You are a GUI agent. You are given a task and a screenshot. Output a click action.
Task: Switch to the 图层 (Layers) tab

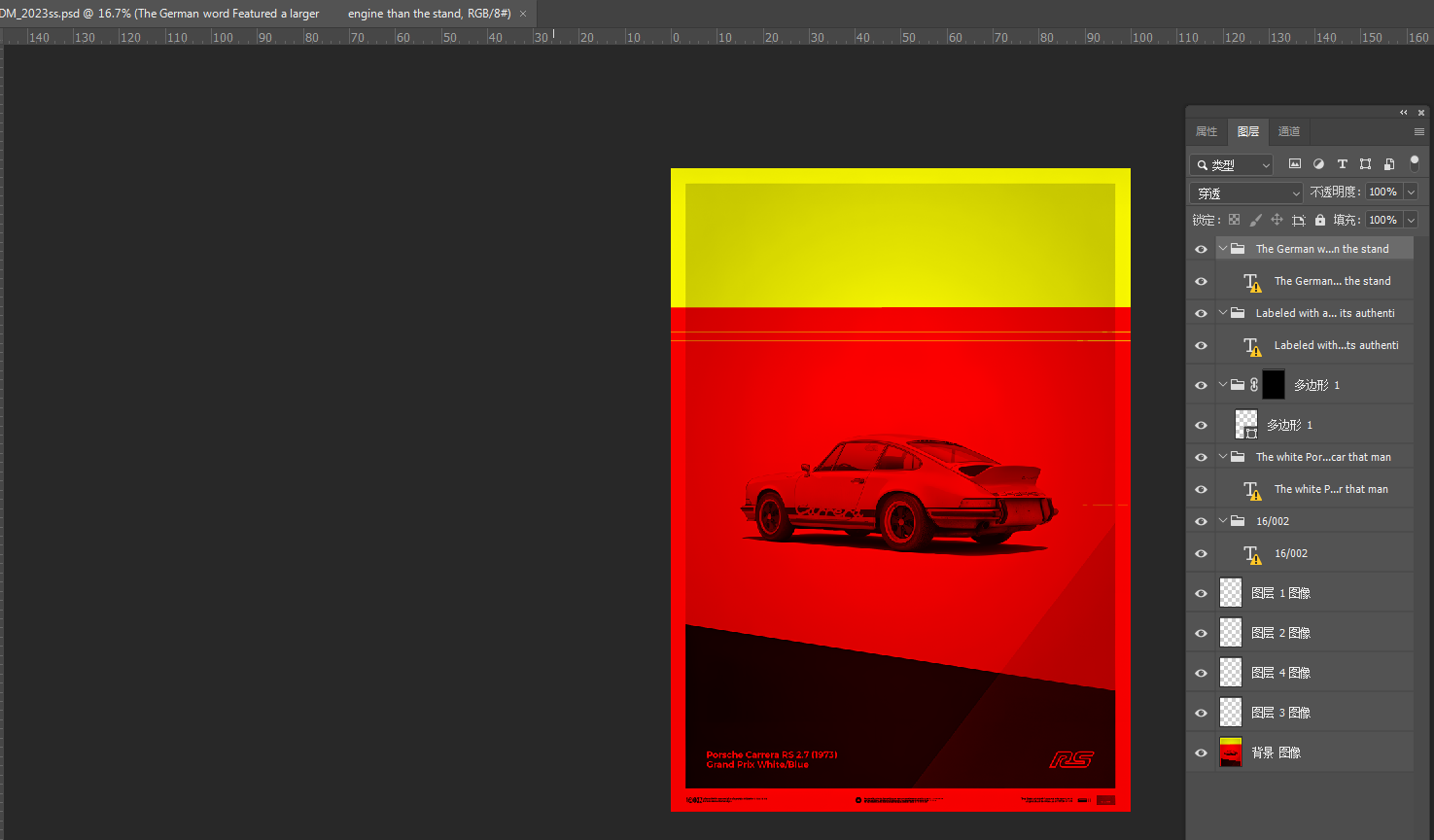click(x=1248, y=131)
